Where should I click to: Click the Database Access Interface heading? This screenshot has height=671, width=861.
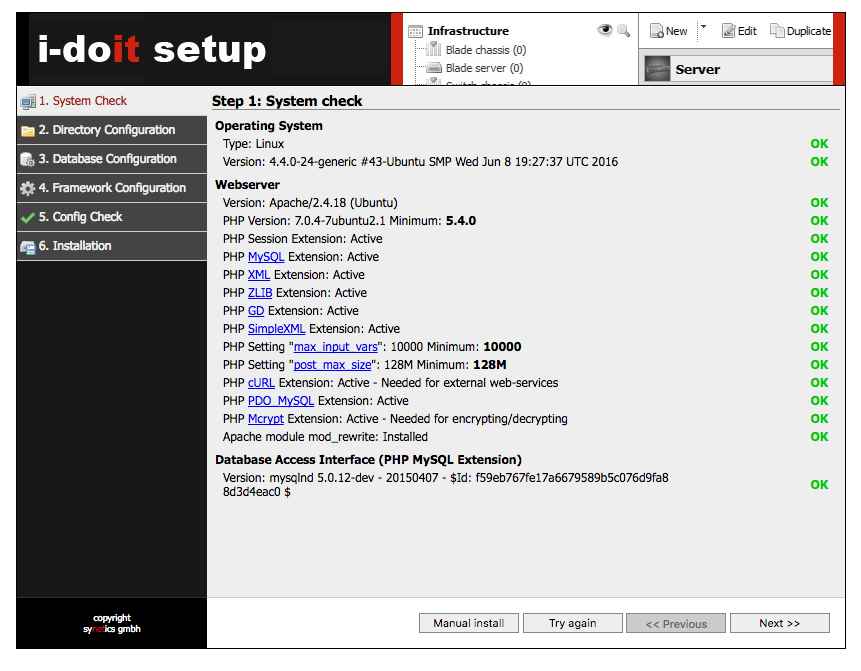[x=368, y=460]
